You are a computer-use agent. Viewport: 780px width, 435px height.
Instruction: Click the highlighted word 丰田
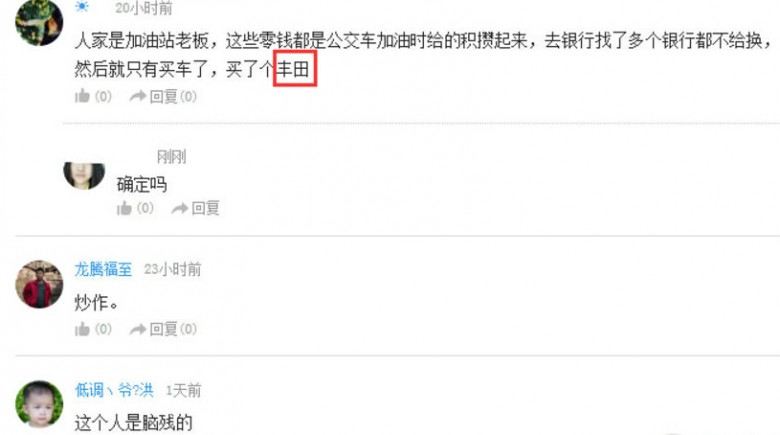[x=294, y=69]
